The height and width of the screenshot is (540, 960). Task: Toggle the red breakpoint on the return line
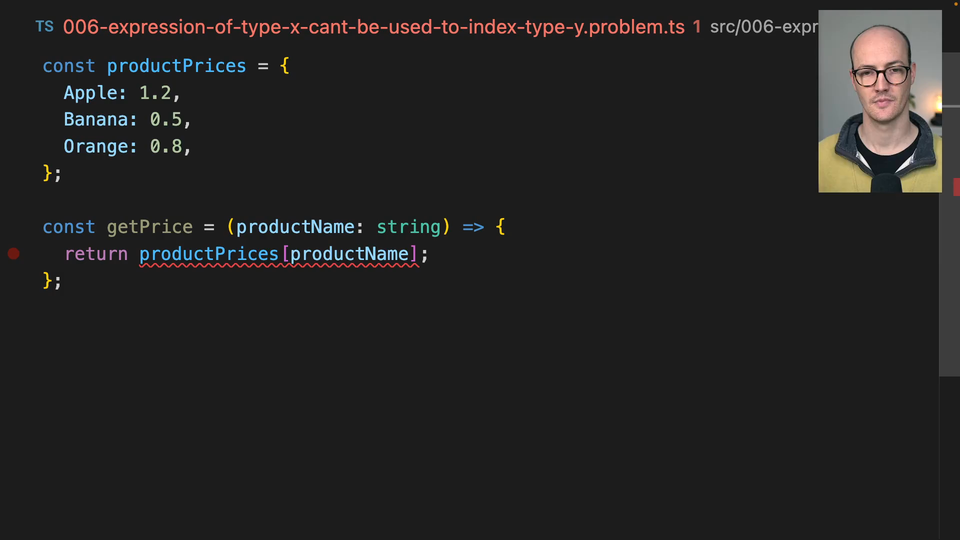click(x=14, y=254)
